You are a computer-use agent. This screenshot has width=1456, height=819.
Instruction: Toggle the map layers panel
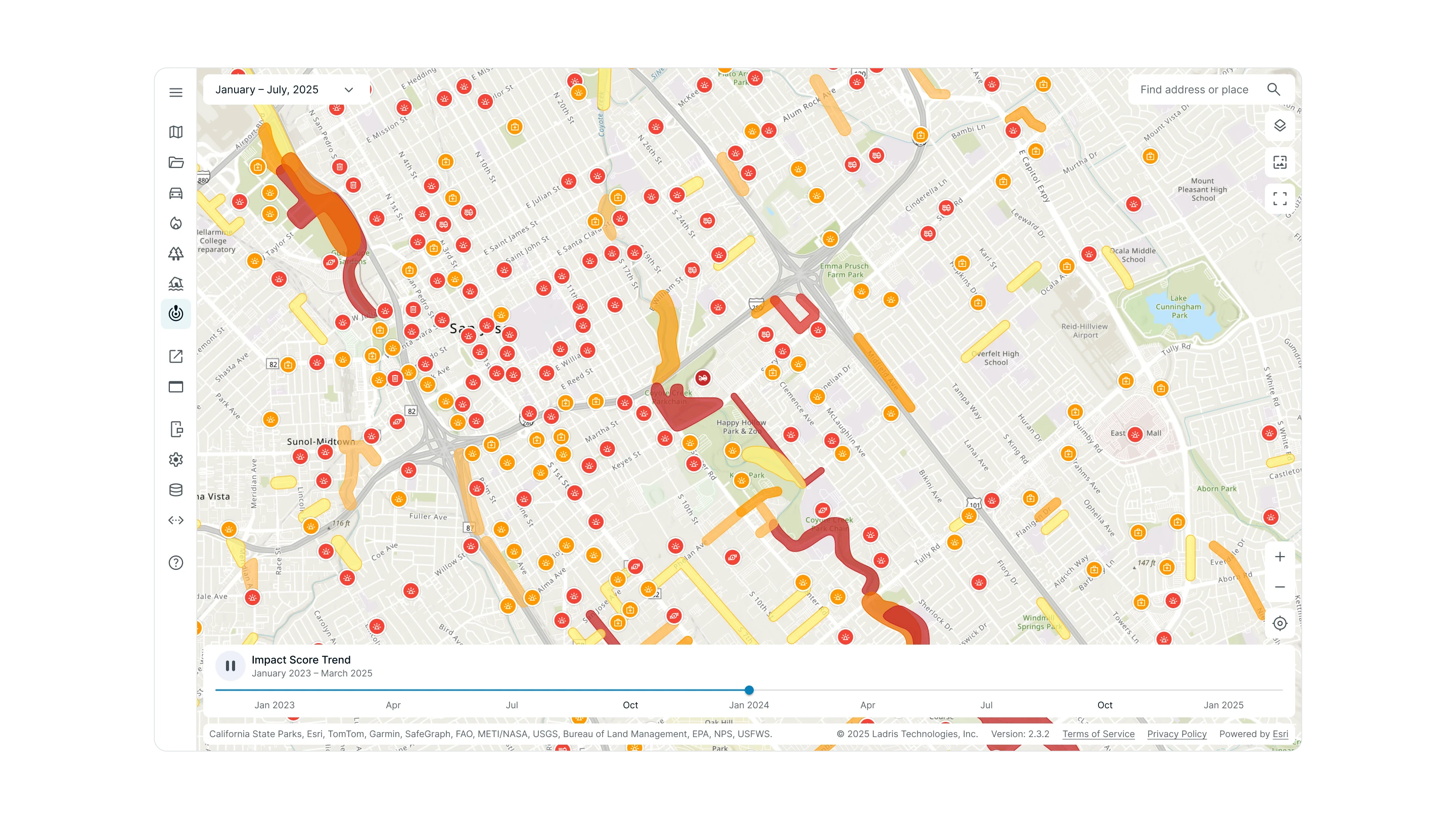coord(1280,125)
